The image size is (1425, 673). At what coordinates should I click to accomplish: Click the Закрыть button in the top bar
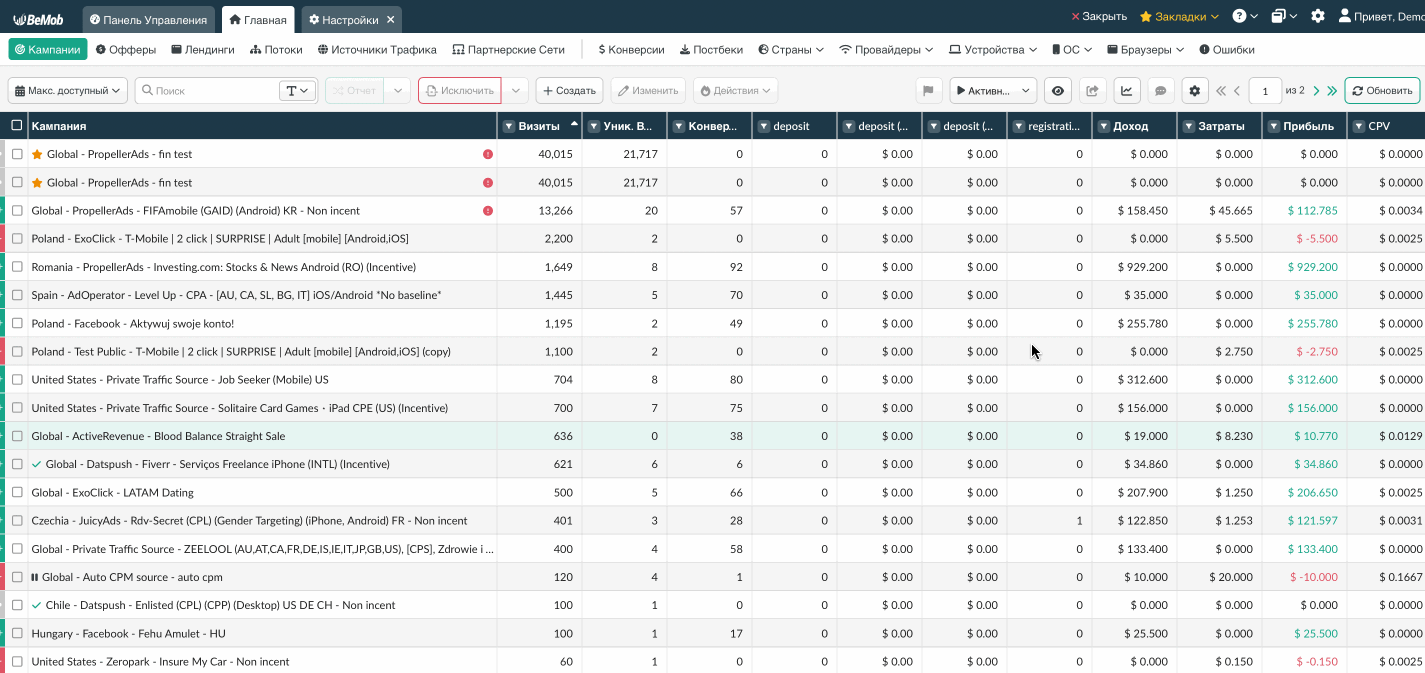(1099, 17)
